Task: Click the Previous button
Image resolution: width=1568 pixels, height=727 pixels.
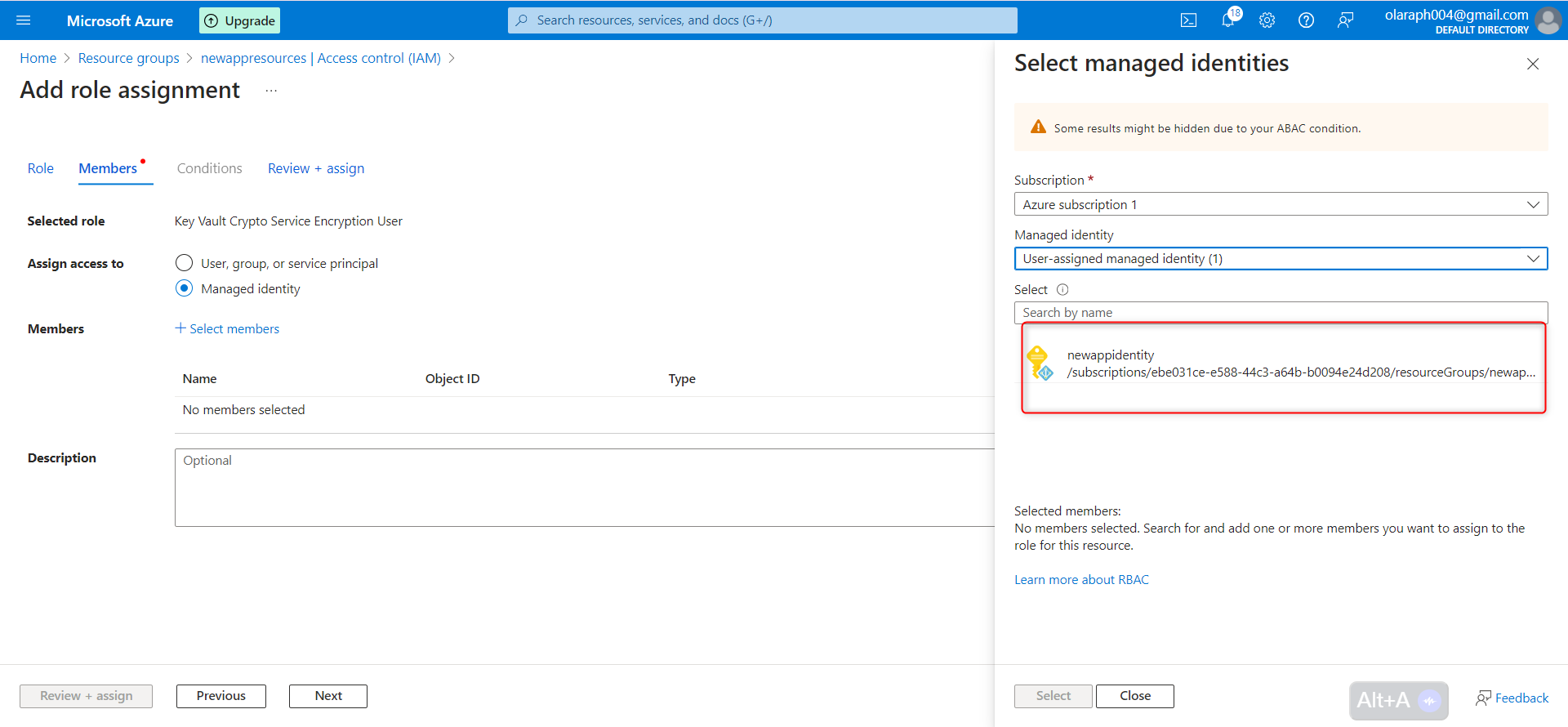Action: pos(221,696)
